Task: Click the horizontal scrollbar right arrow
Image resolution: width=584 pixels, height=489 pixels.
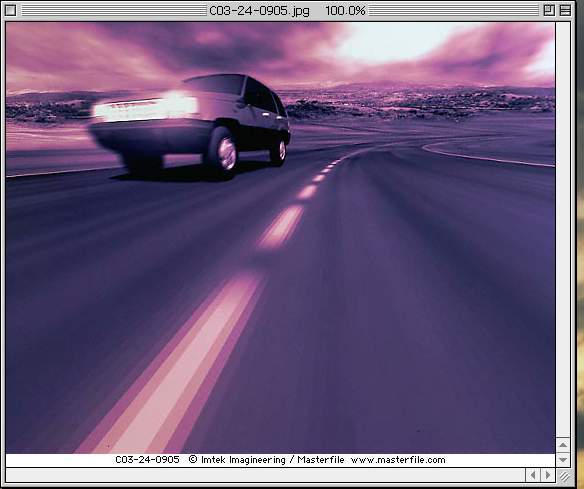Action: [x=548, y=475]
